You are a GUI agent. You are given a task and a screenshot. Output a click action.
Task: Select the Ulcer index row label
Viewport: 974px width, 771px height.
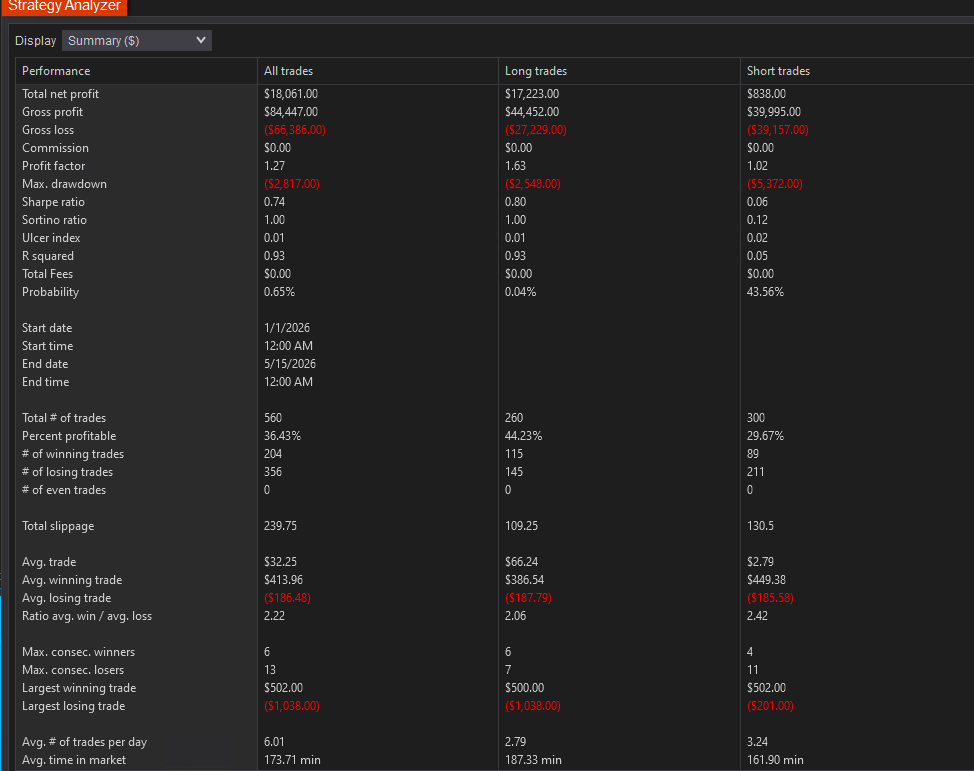(x=51, y=238)
